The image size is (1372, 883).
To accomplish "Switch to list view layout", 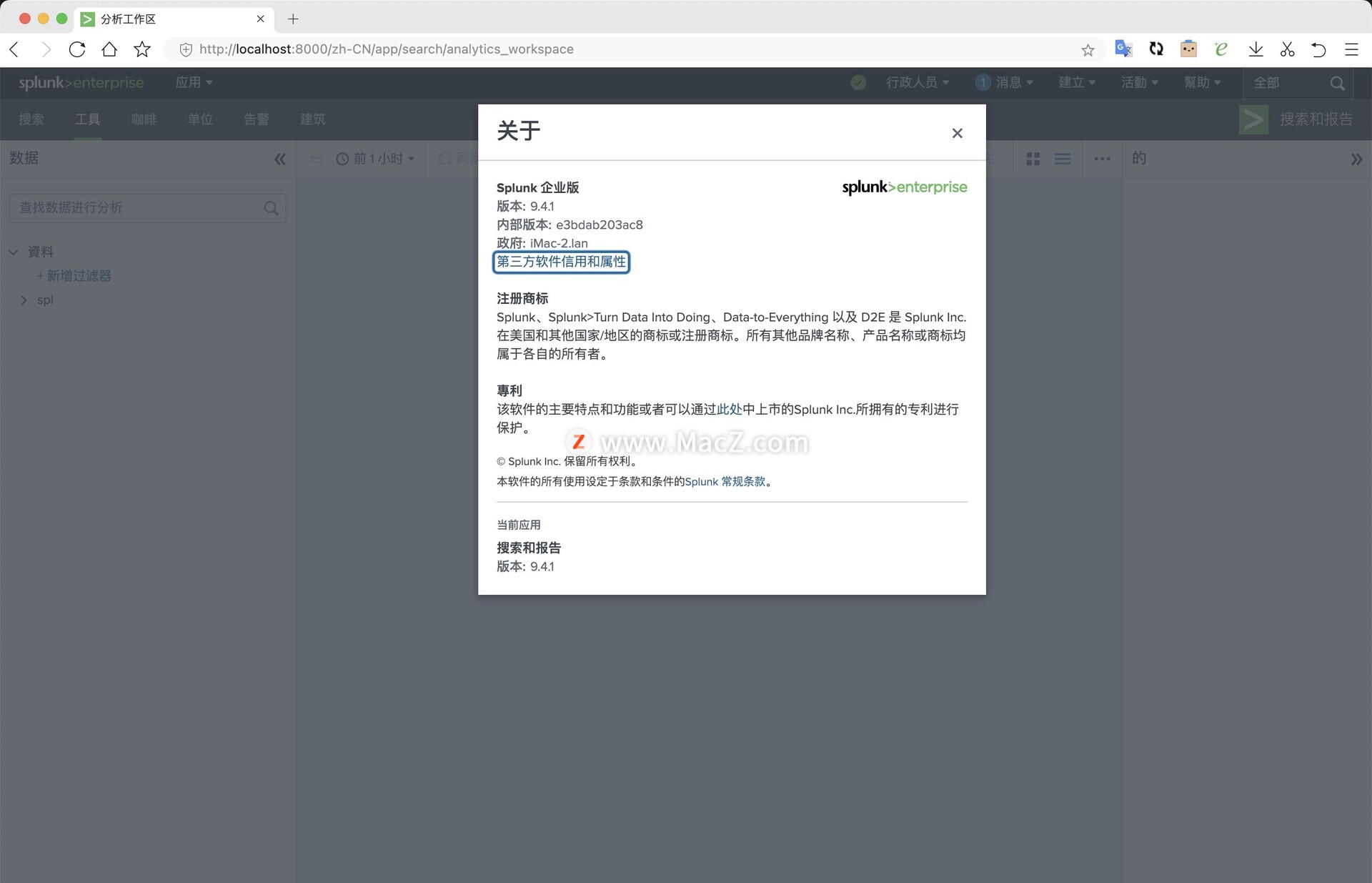I will (x=1063, y=159).
